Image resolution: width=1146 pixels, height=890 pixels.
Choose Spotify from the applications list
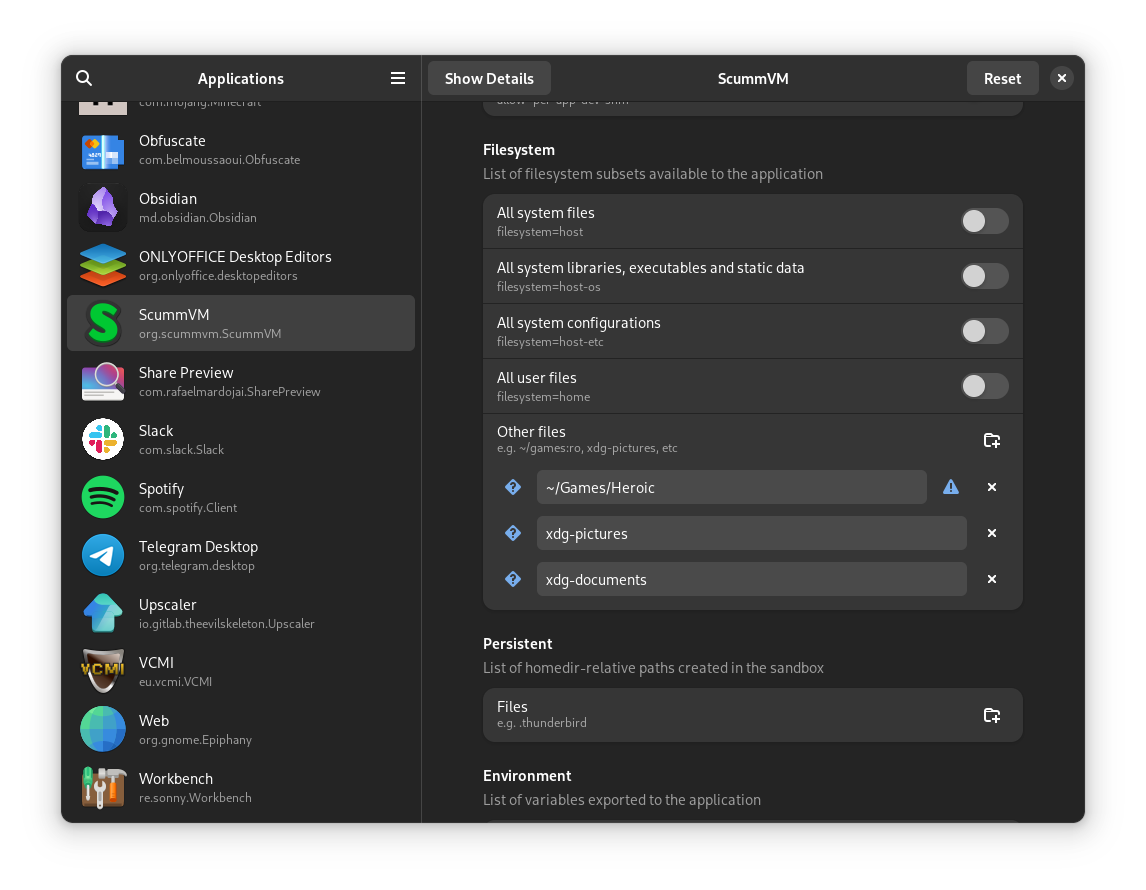(x=240, y=498)
